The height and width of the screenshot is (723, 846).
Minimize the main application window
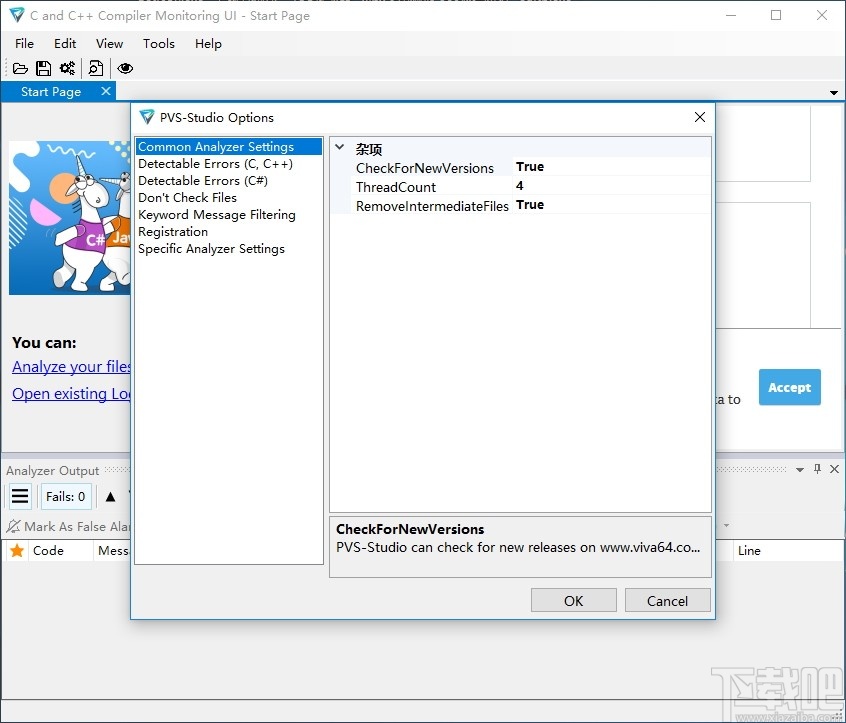pos(731,15)
